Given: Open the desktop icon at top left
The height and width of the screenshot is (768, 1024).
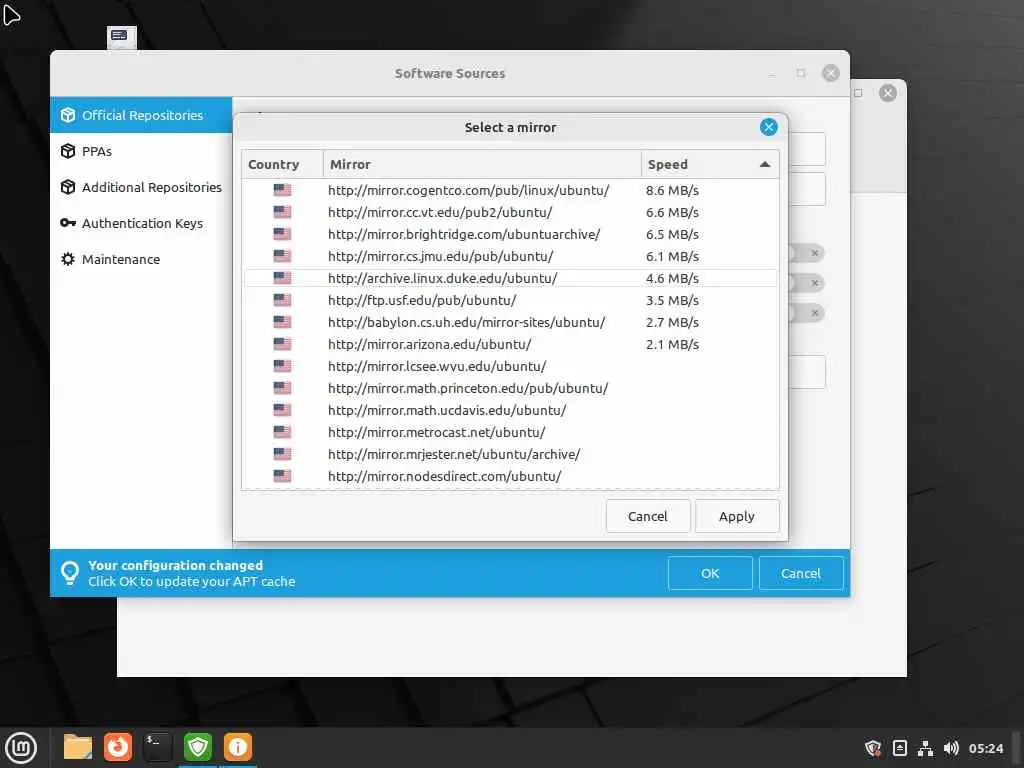Looking at the screenshot, I should (x=121, y=37).
